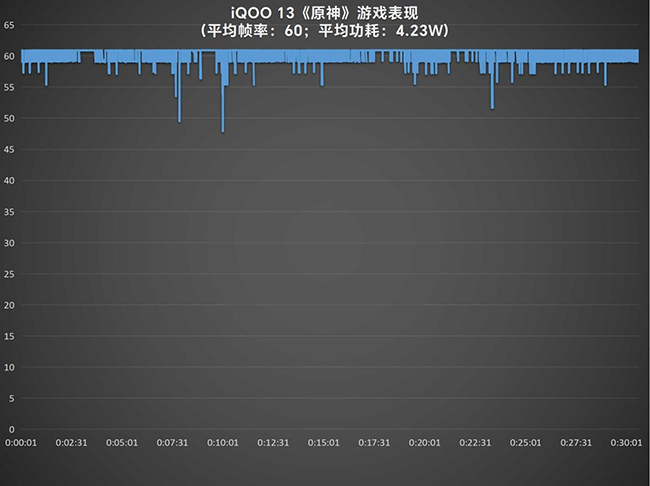Click the x-axis time label 0:07:31

pos(172,443)
